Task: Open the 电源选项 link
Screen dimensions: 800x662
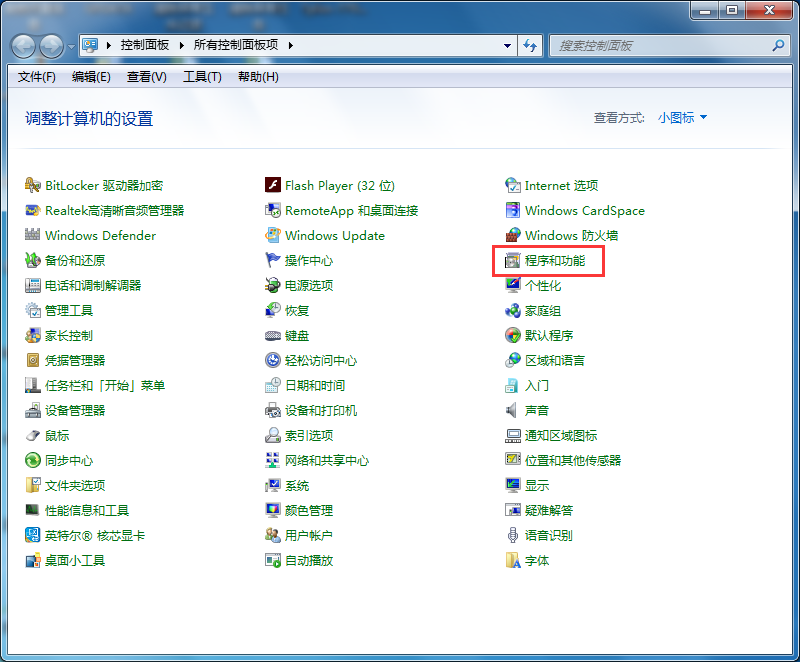Action: click(x=309, y=286)
